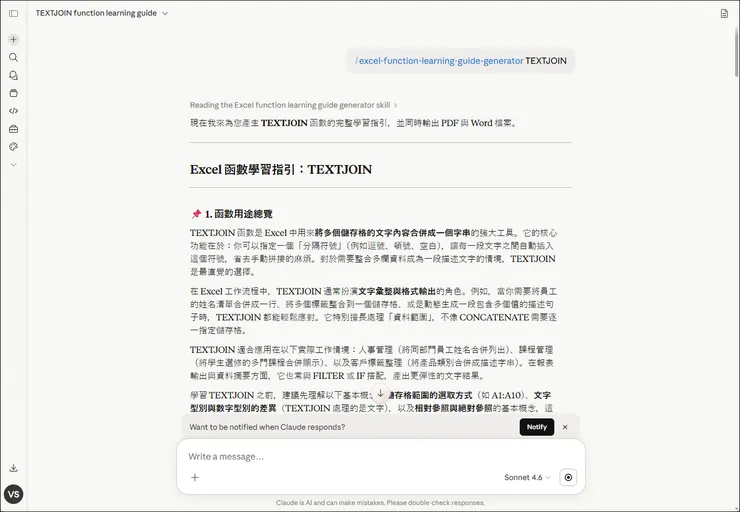Click the Notify button
The height and width of the screenshot is (512, 740).
point(537,427)
